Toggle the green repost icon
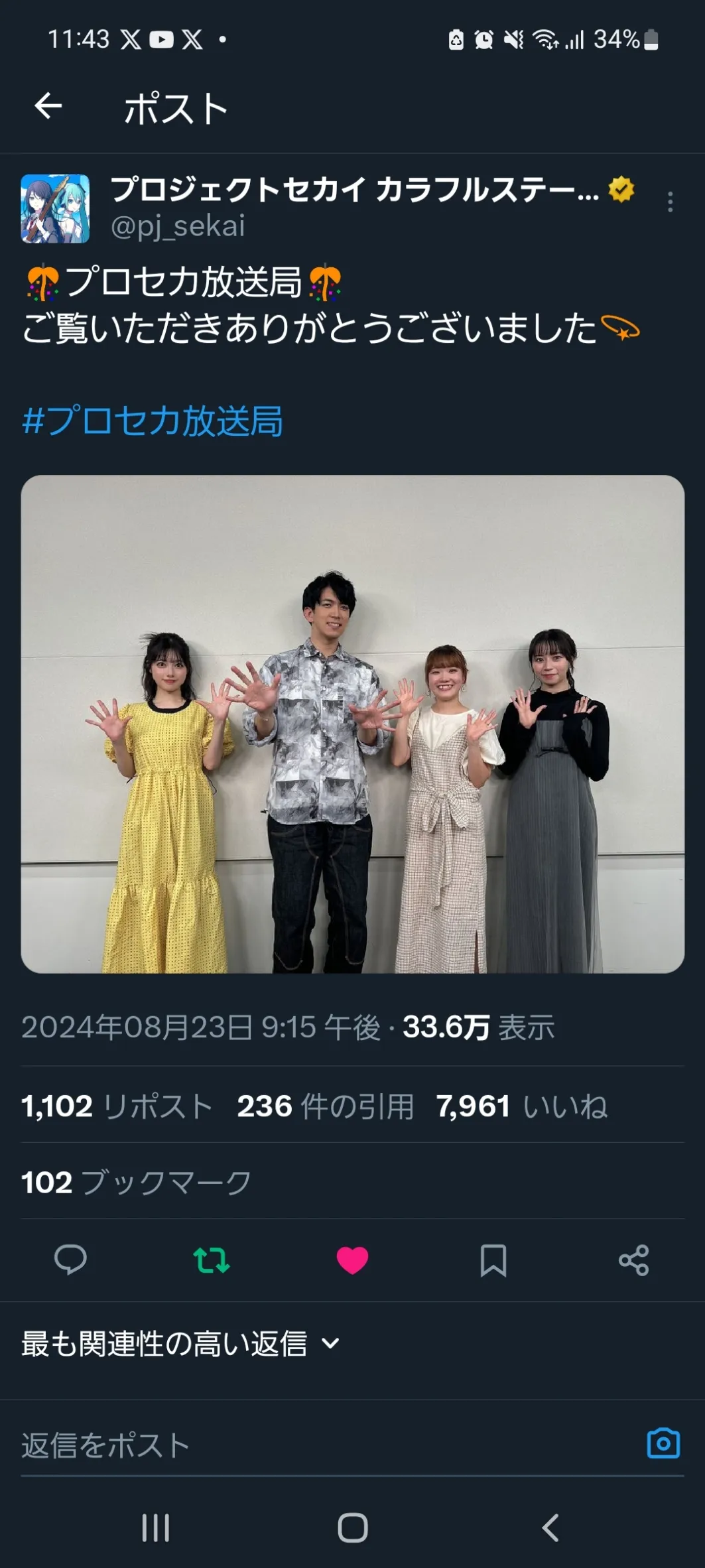 point(211,1260)
